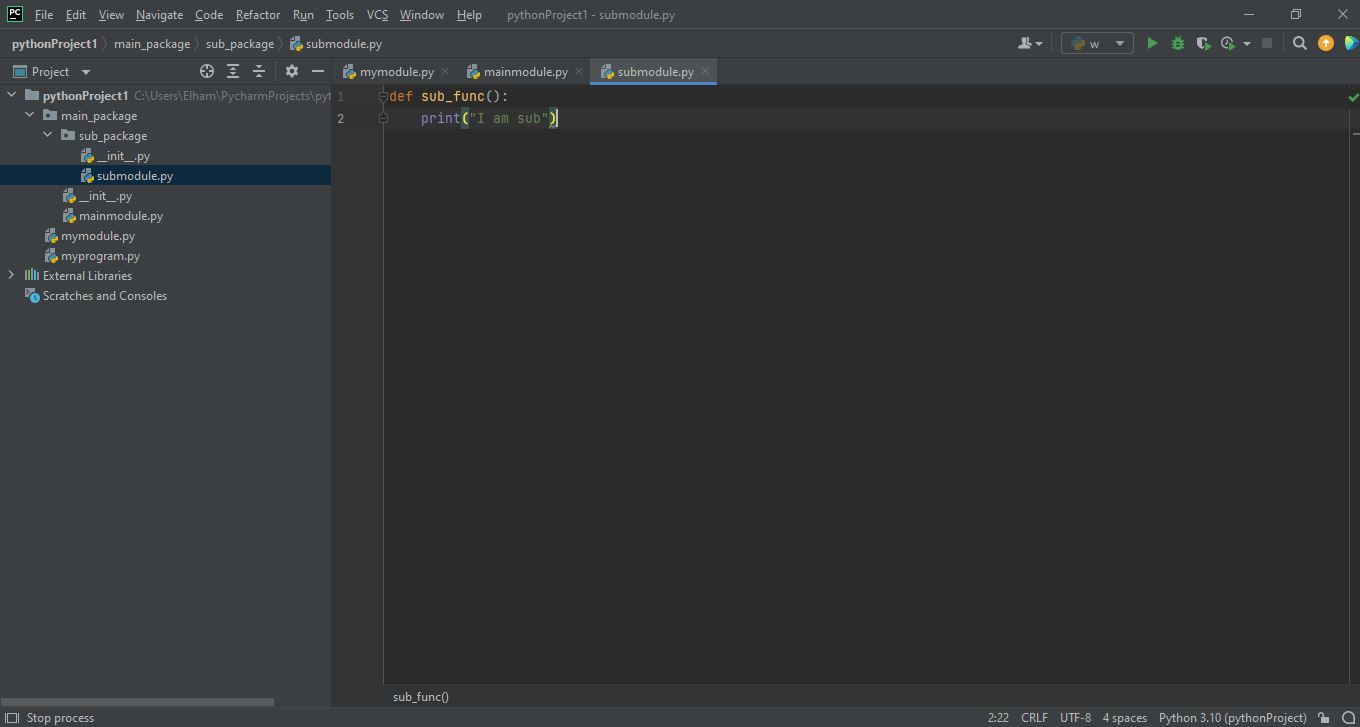Click the CRLF line separator setting
This screenshot has height=727, width=1360.
pos(1034,717)
